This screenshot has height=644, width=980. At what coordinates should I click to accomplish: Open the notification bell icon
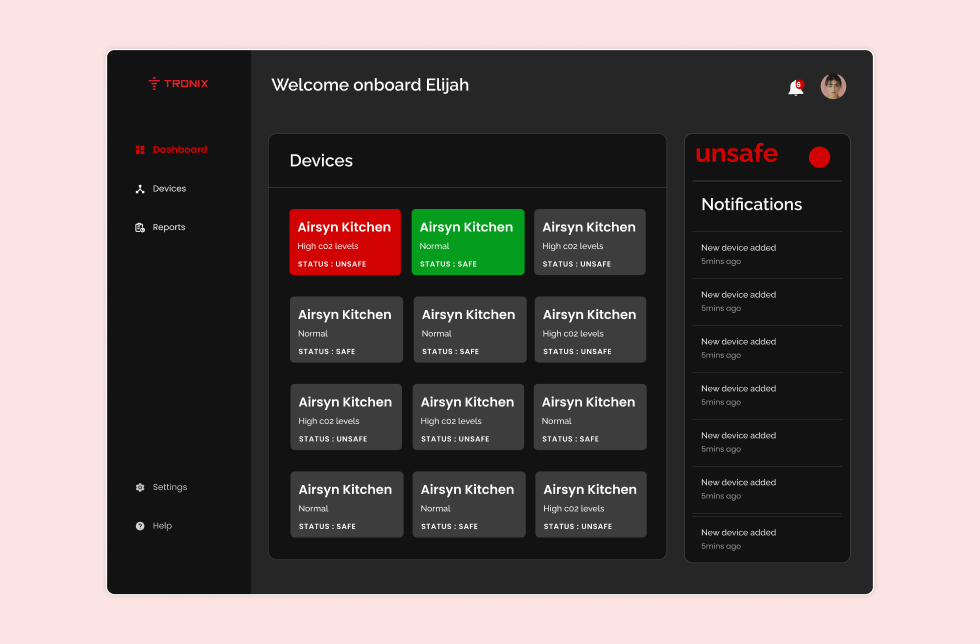[795, 88]
